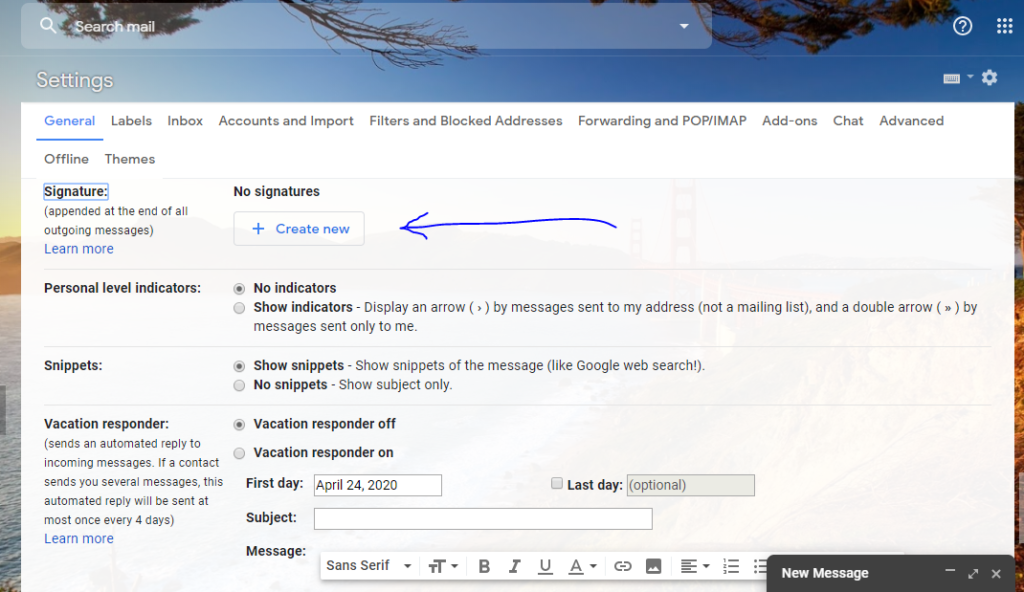Click the numbered list icon
The width and height of the screenshot is (1024, 592).
731,566
